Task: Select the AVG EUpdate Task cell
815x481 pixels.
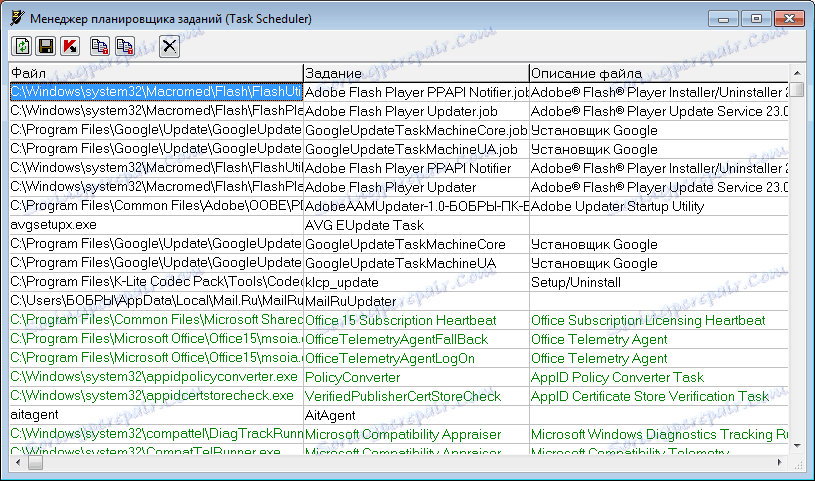Action: [x=416, y=225]
